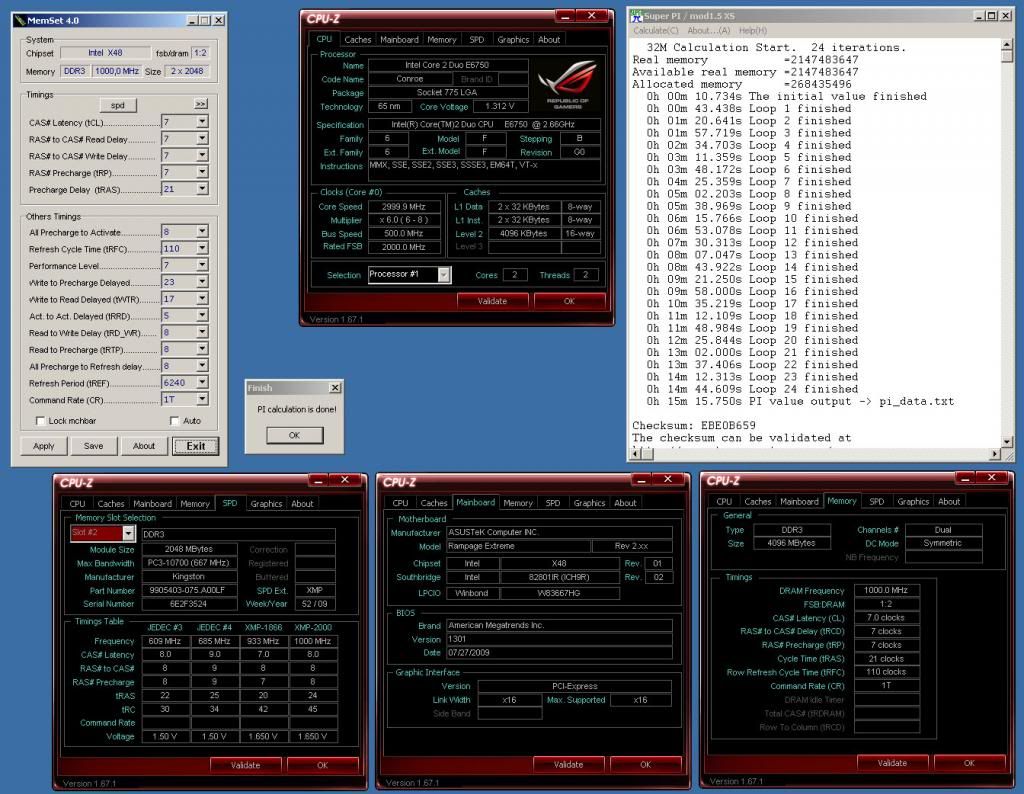Enable the Auto checkbox in MemSet

click(174, 421)
